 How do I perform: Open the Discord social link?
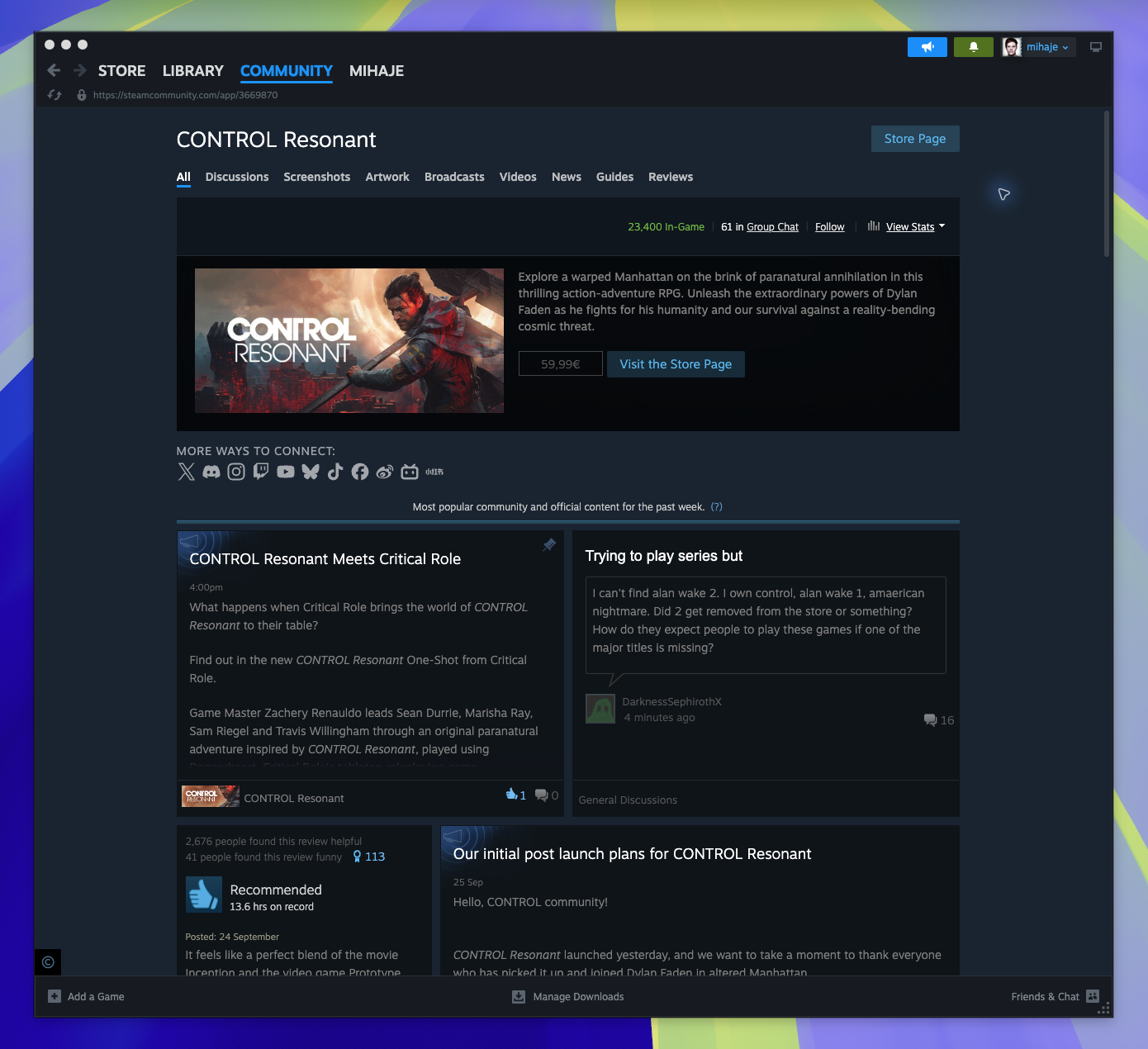tap(211, 472)
